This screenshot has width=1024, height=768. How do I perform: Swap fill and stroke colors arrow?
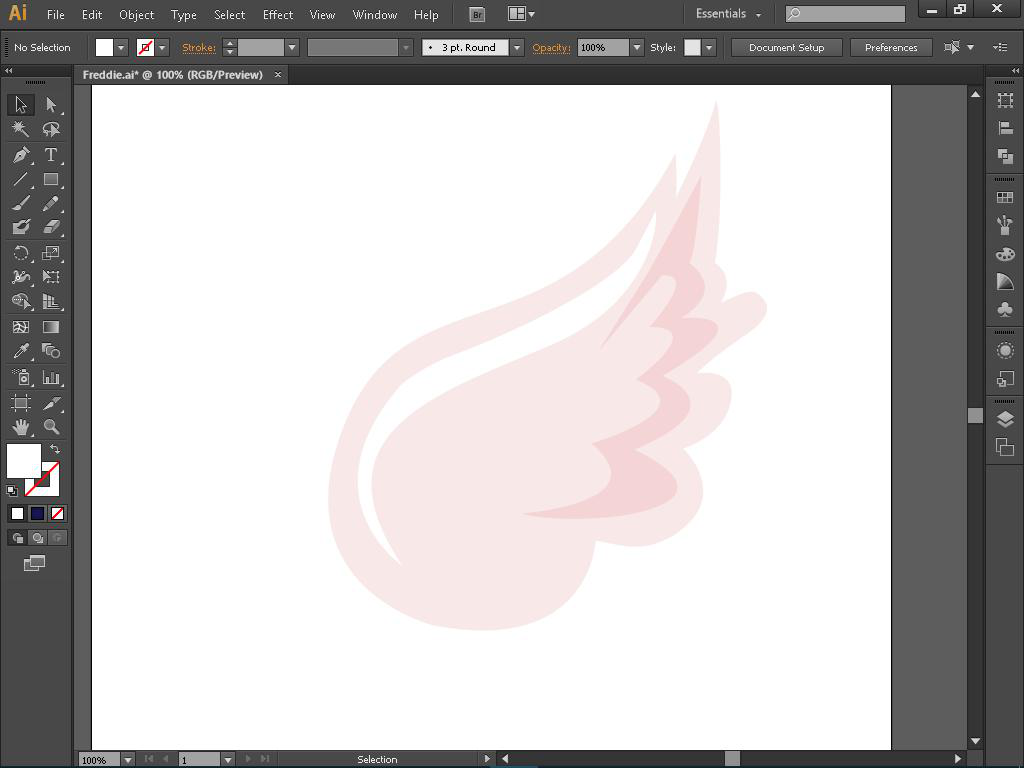point(55,449)
